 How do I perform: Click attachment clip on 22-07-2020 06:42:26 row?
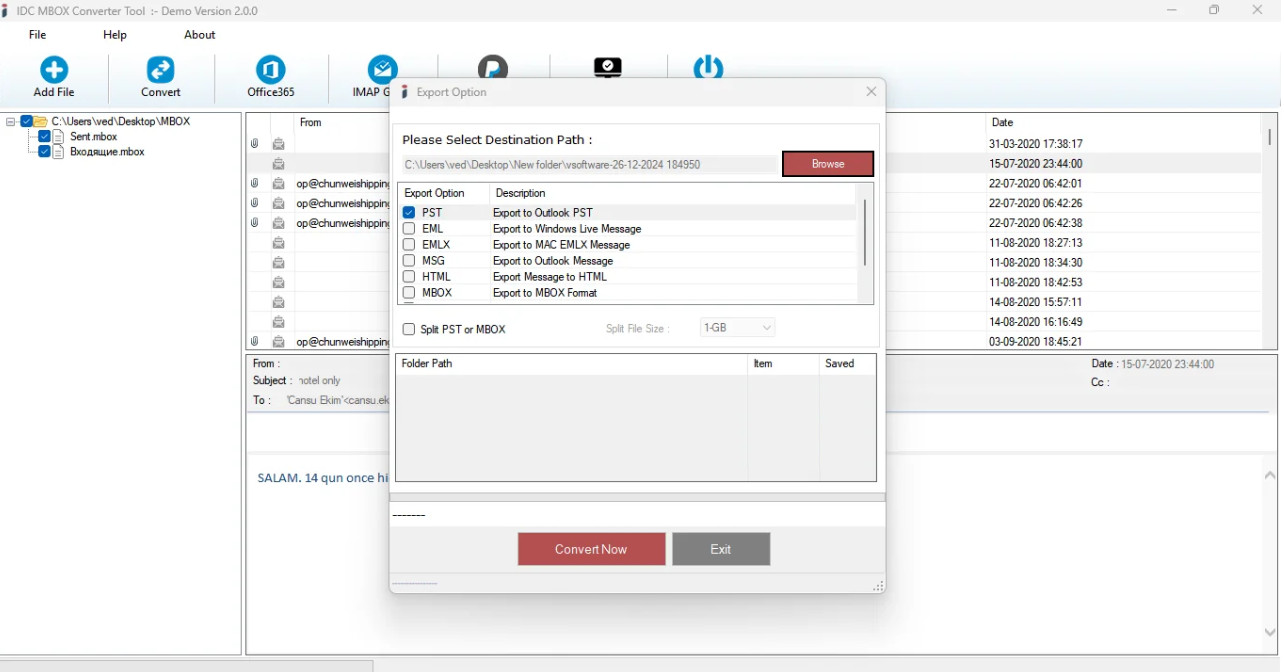click(x=255, y=203)
